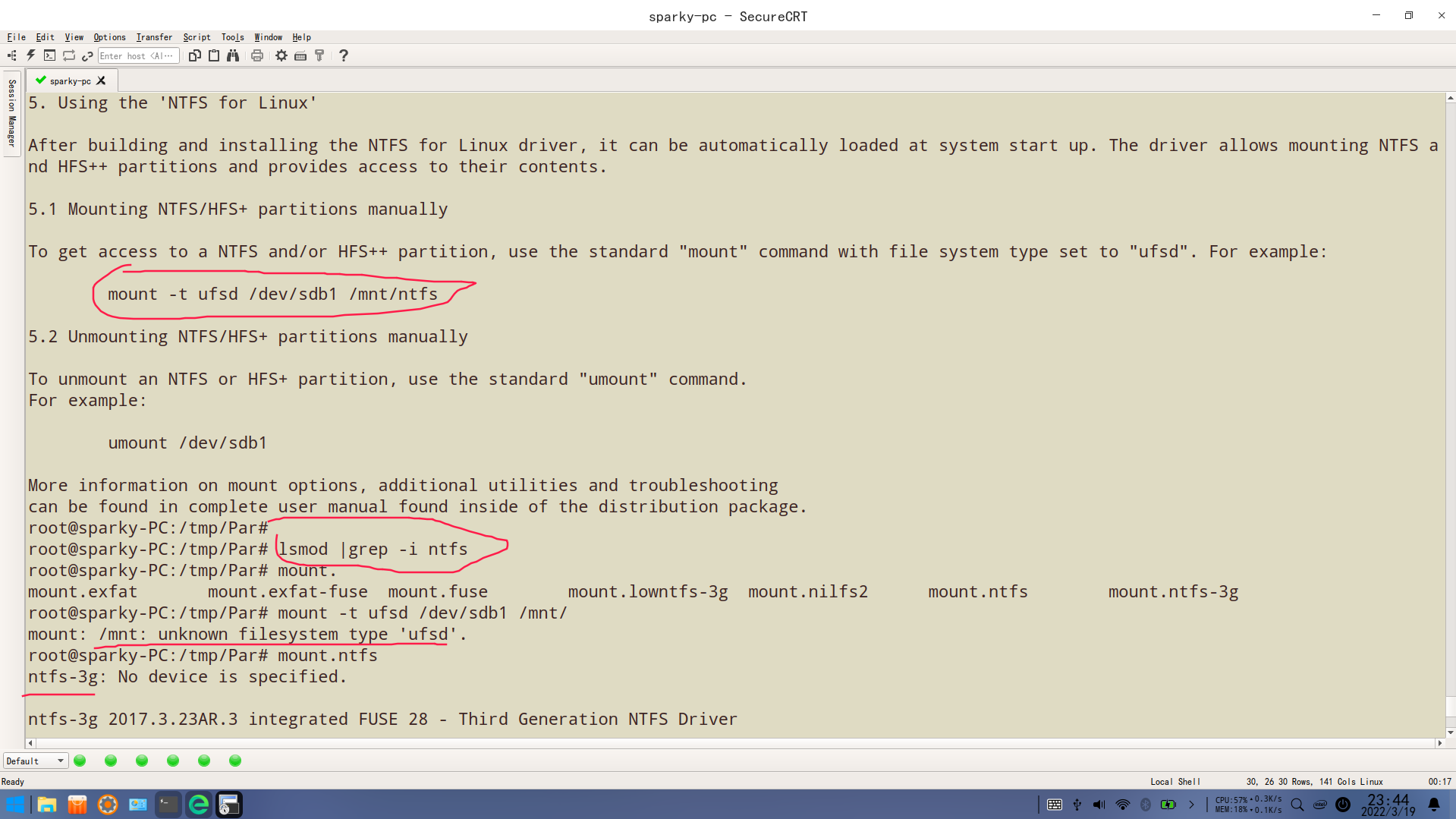Viewport: 1456px width, 819px height.
Task: Open the Script menu
Action: (x=197, y=37)
